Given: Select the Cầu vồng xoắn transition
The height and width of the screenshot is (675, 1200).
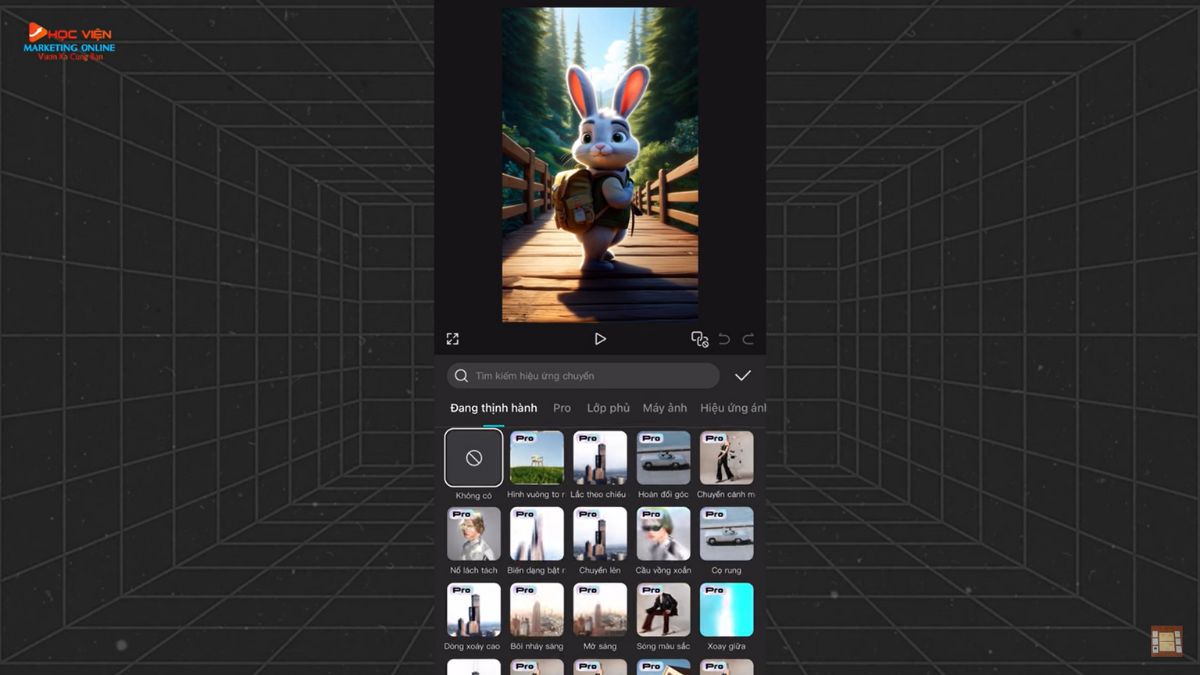Looking at the screenshot, I should coord(664,534).
